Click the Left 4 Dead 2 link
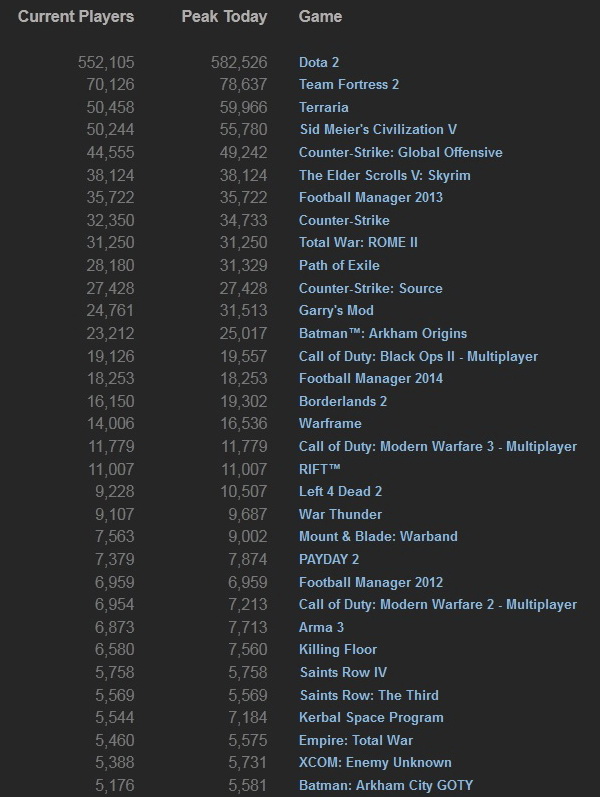The image size is (600, 797). 340,492
